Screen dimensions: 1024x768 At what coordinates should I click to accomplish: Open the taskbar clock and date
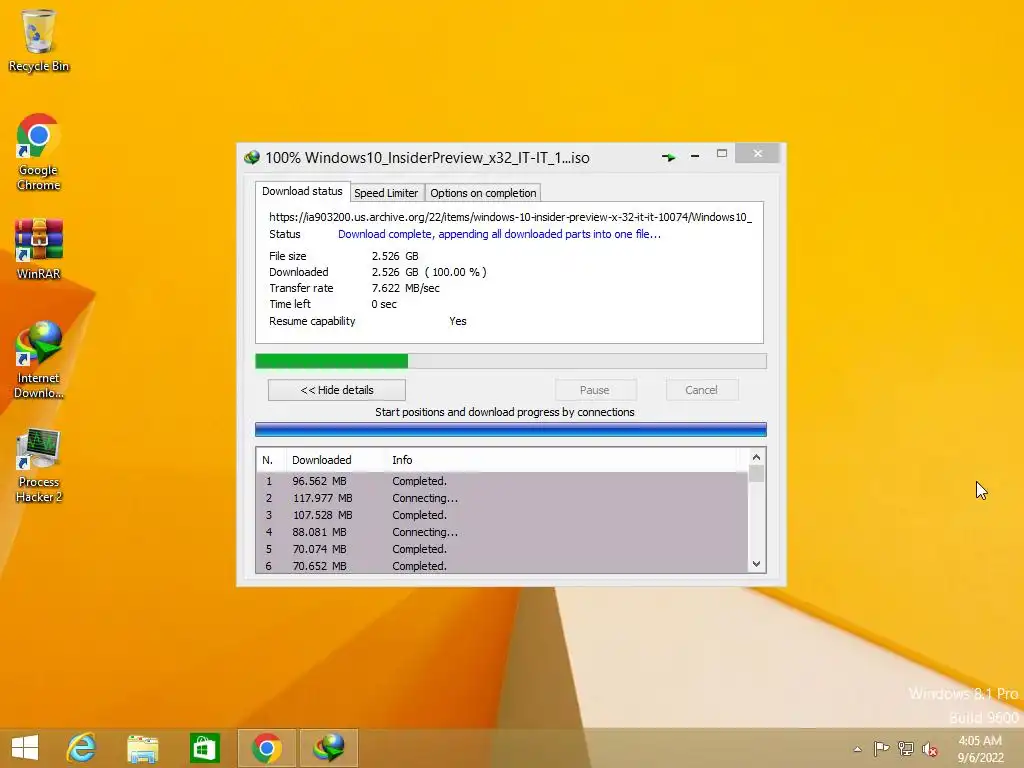tap(980, 749)
